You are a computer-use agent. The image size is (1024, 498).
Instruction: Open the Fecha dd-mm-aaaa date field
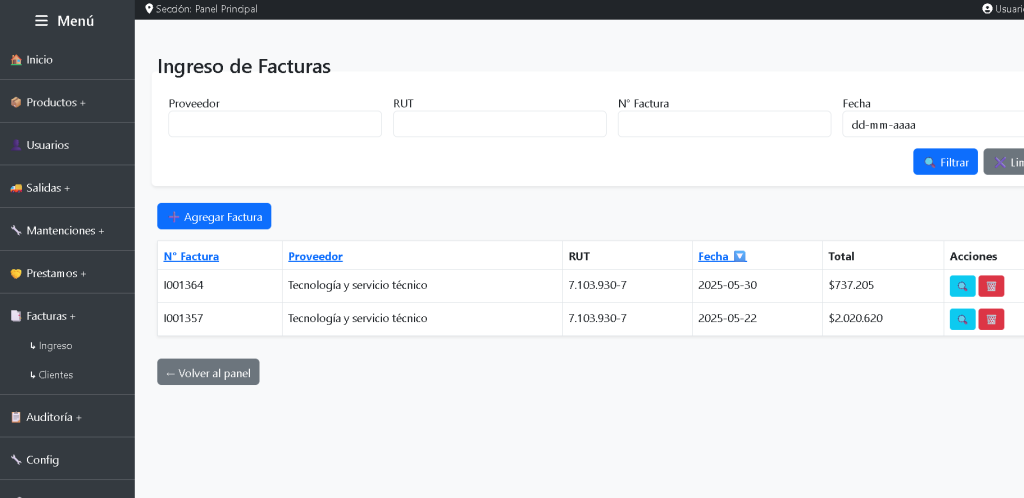pos(933,124)
